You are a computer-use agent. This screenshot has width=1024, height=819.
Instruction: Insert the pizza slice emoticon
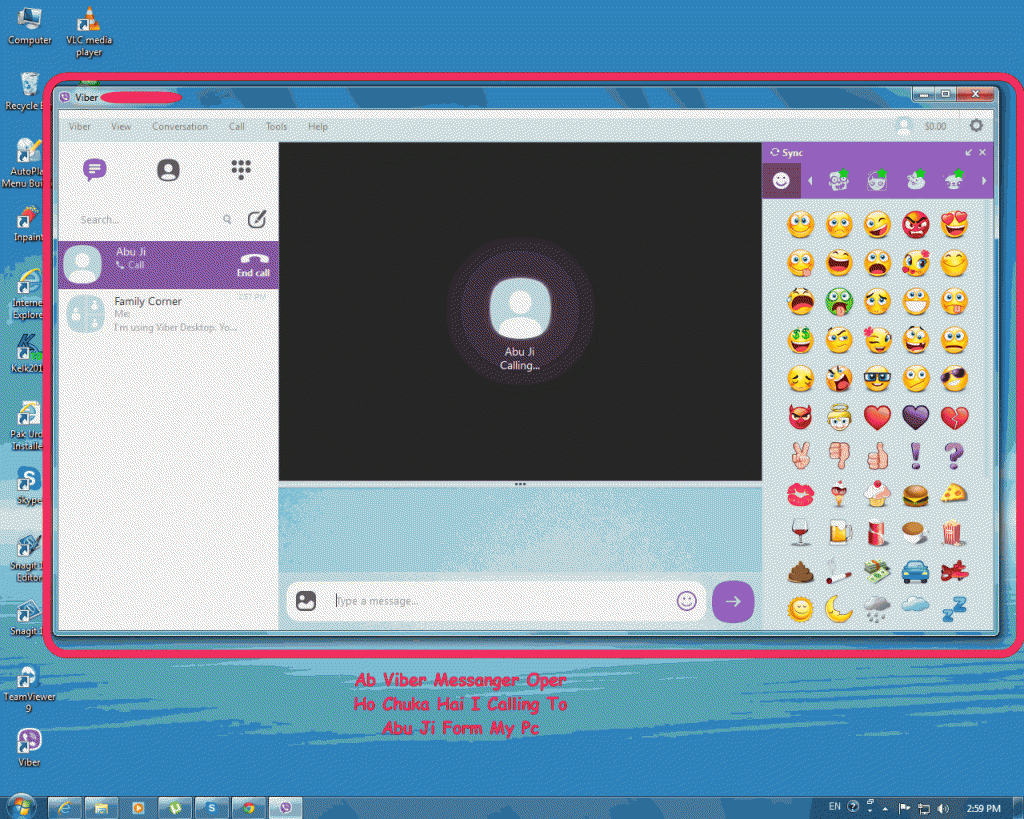(954, 493)
